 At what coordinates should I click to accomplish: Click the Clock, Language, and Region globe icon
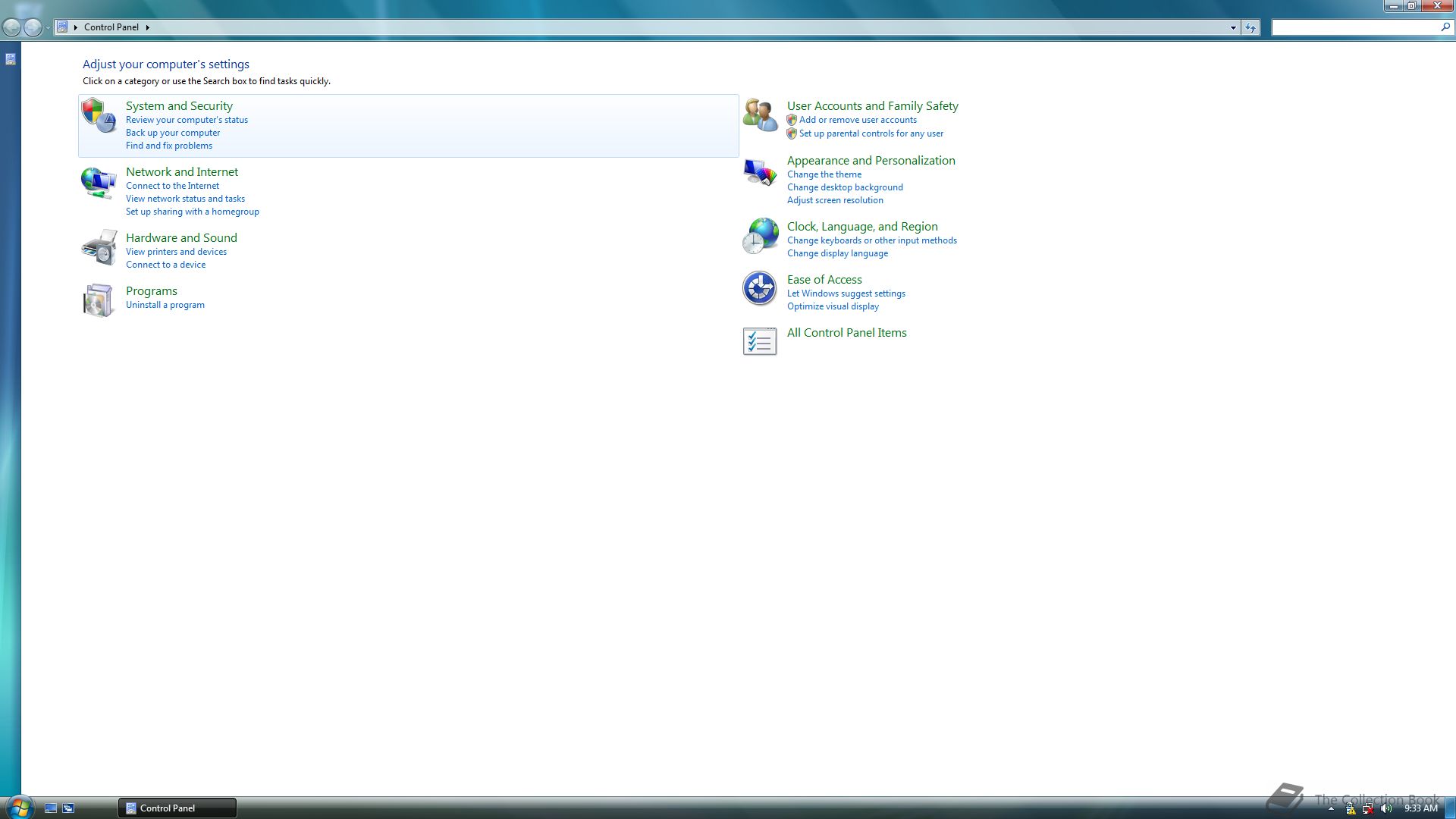pyautogui.click(x=760, y=236)
